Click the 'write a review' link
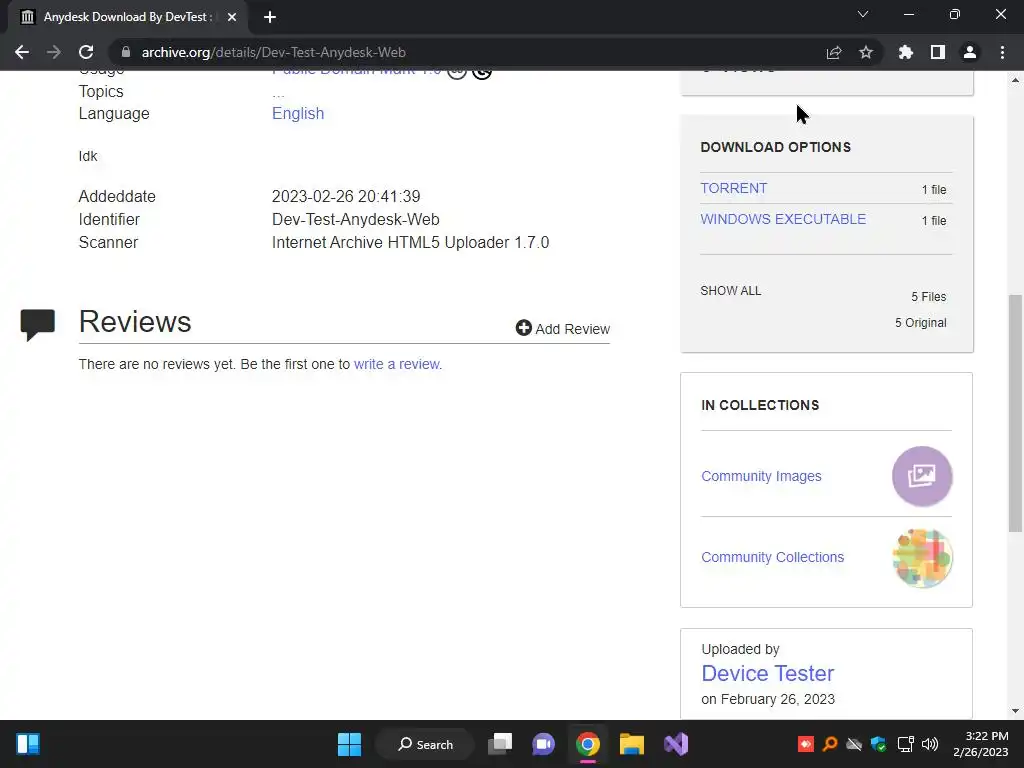This screenshot has width=1024, height=768. 397,364
